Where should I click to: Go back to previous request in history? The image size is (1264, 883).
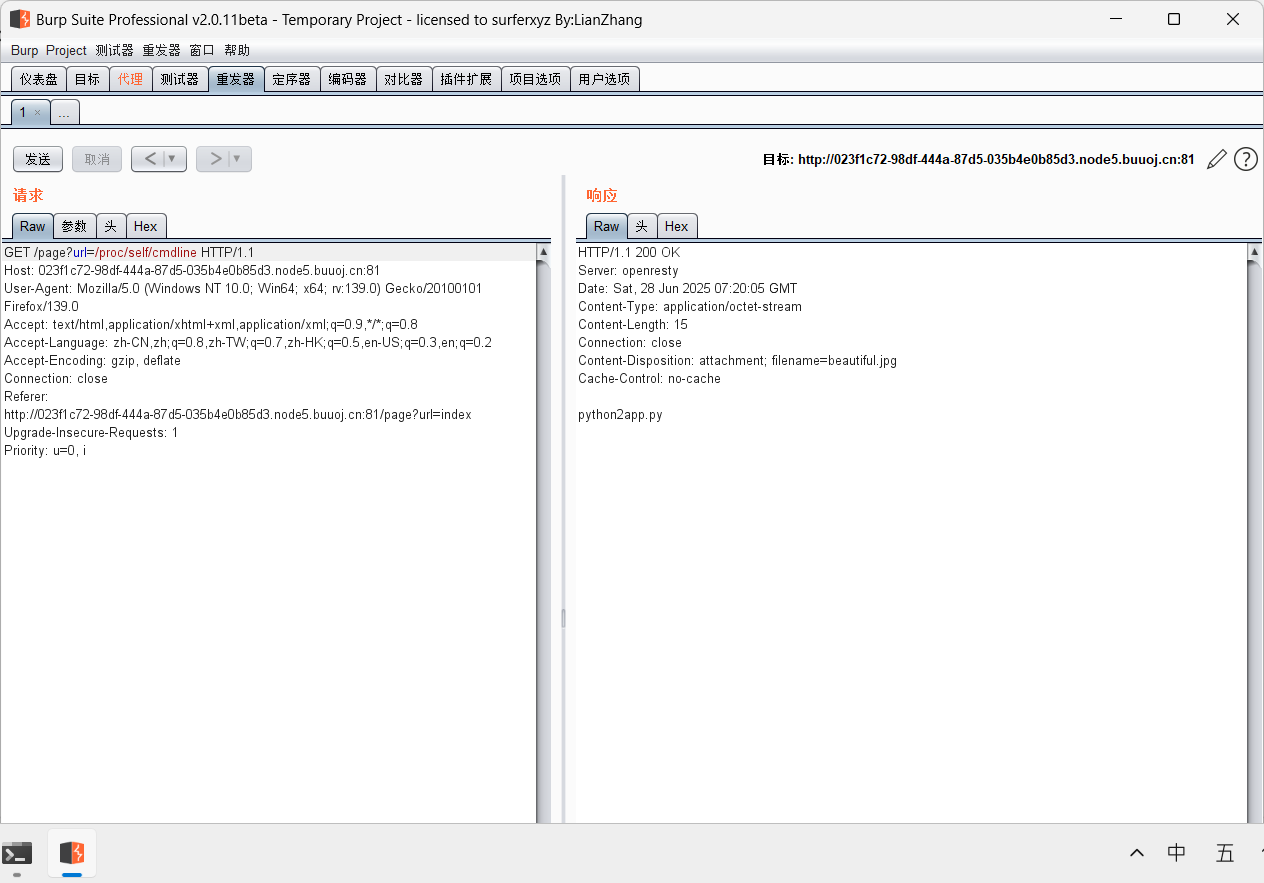point(150,159)
